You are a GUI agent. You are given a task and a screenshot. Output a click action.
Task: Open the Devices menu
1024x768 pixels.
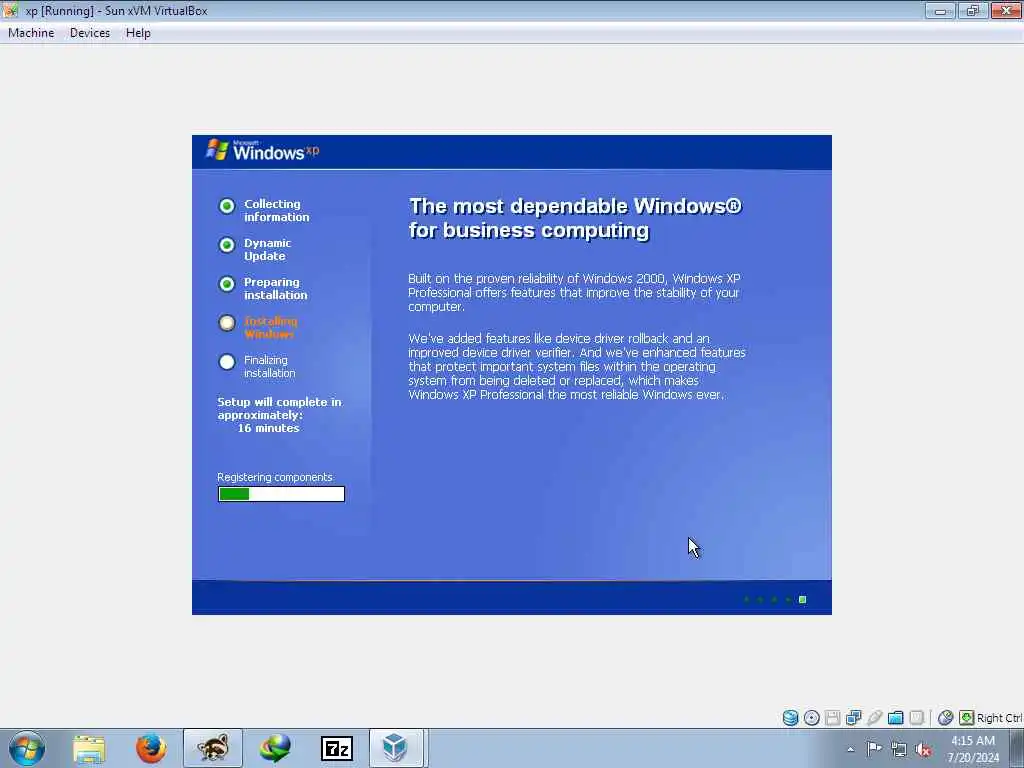(89, 33)
